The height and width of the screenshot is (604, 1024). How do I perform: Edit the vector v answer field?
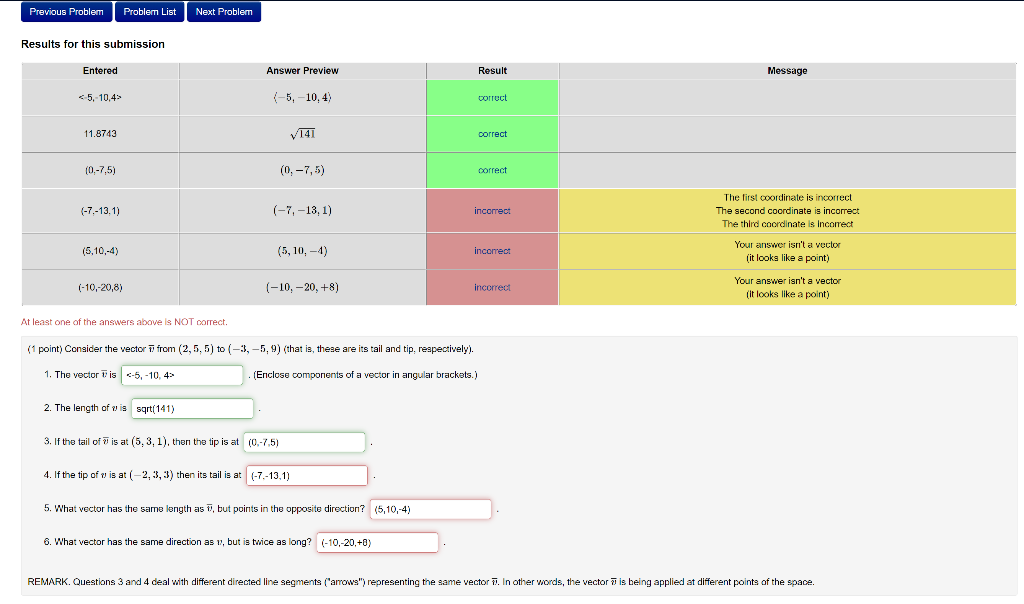coord(182,375)
